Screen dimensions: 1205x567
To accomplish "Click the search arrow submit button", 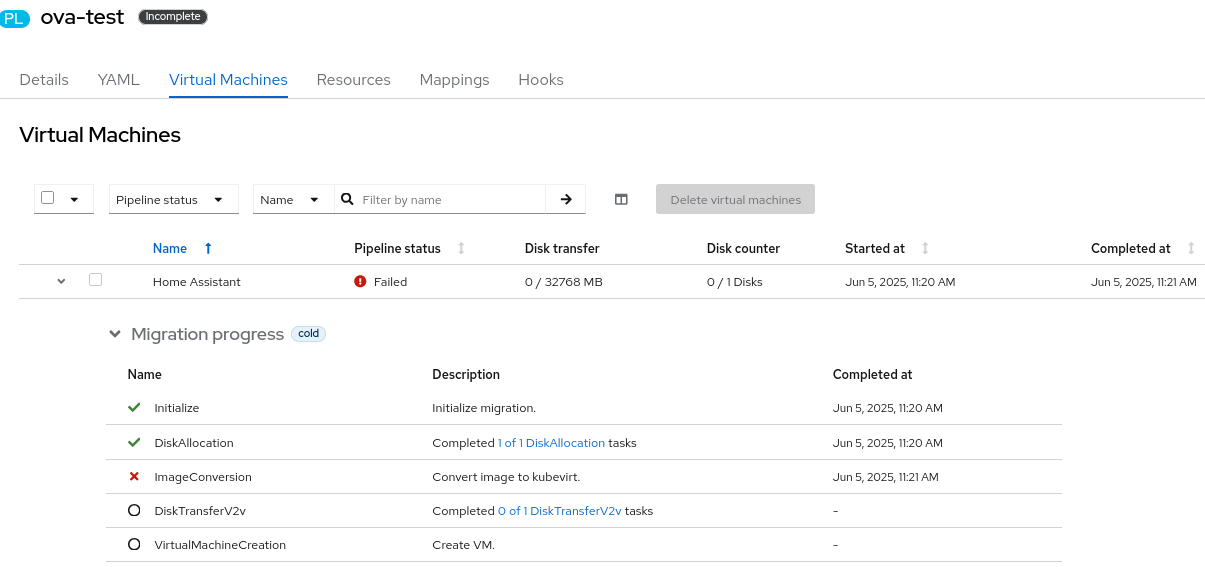I will click(x=566, y=199).
